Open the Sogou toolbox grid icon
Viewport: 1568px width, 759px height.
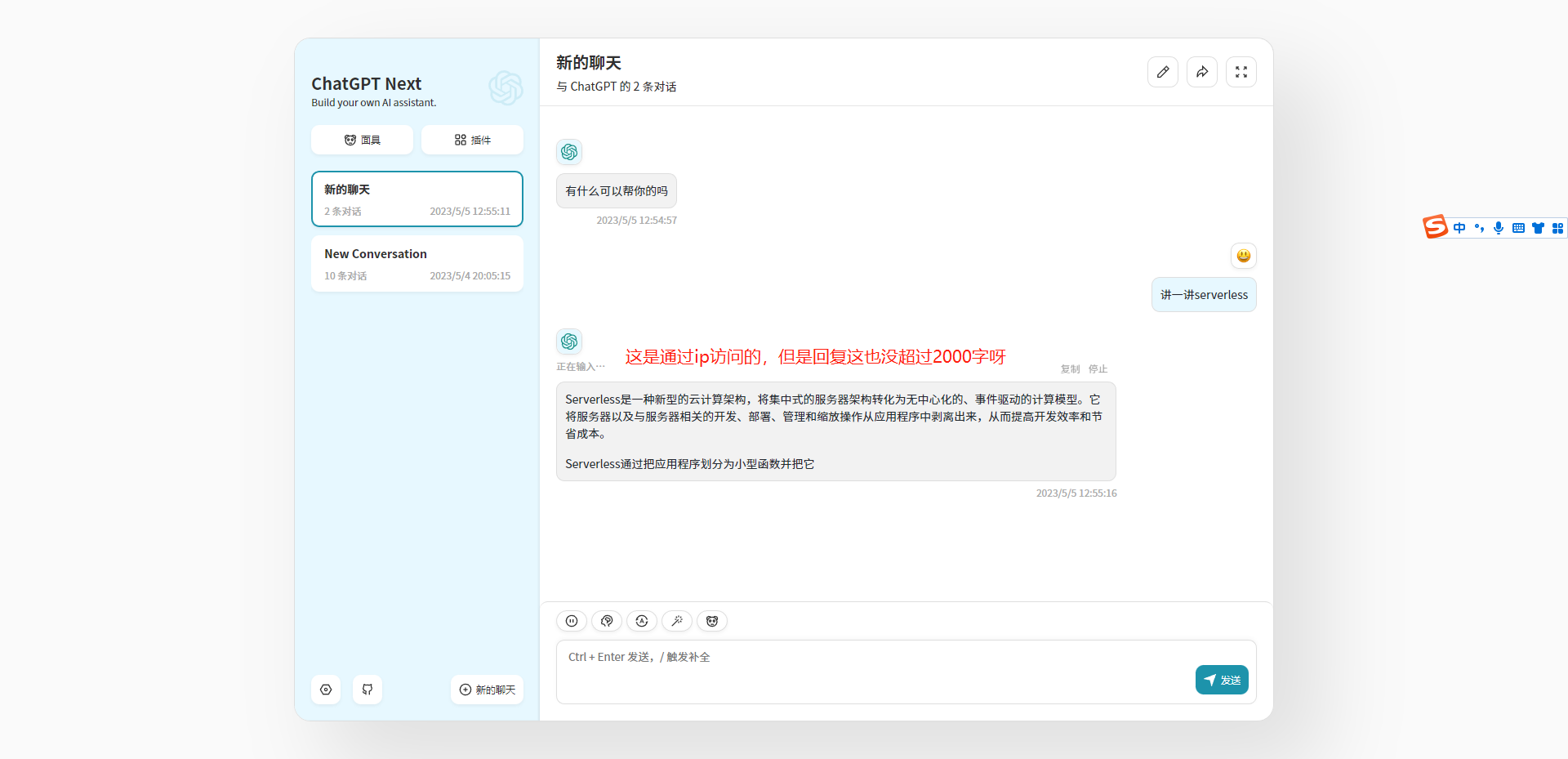point(1558,228)
